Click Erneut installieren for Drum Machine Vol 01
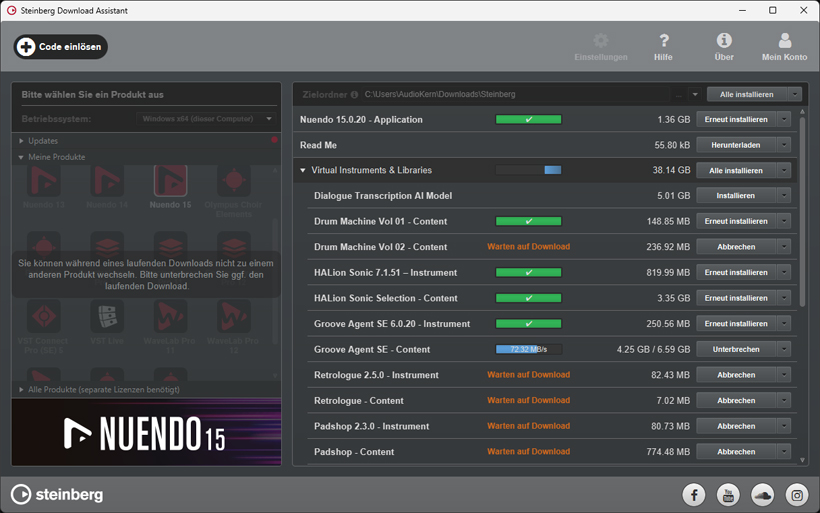This screenshot has width=820, height=513. point(736,221)
